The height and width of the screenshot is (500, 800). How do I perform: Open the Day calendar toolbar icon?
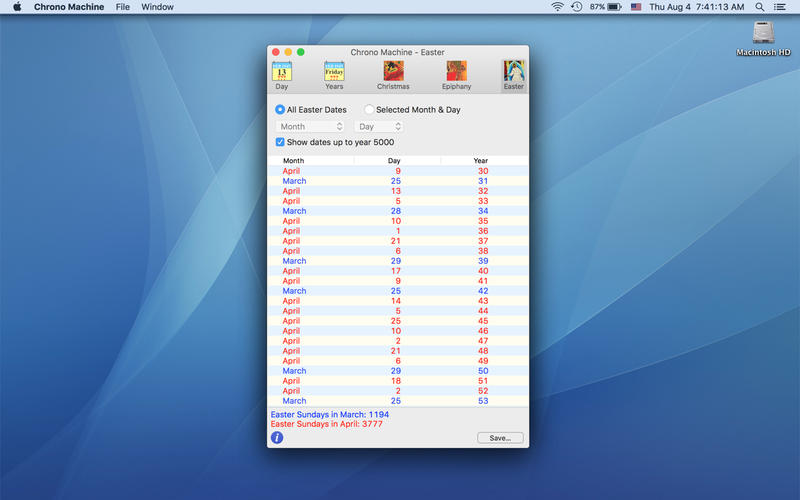point(282,73)
